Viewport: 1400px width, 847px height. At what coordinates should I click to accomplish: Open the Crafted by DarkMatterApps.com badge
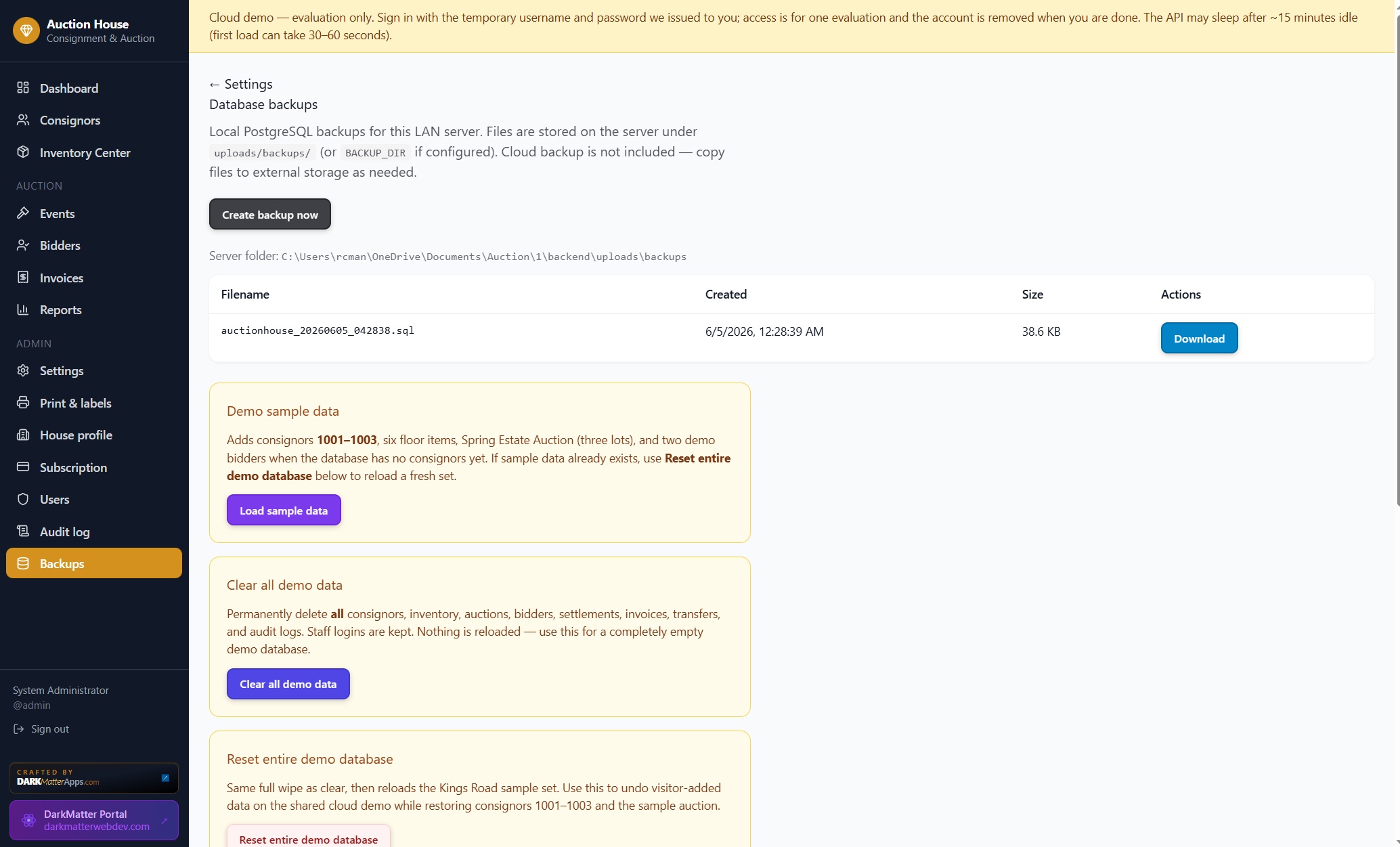pos(94,778)
